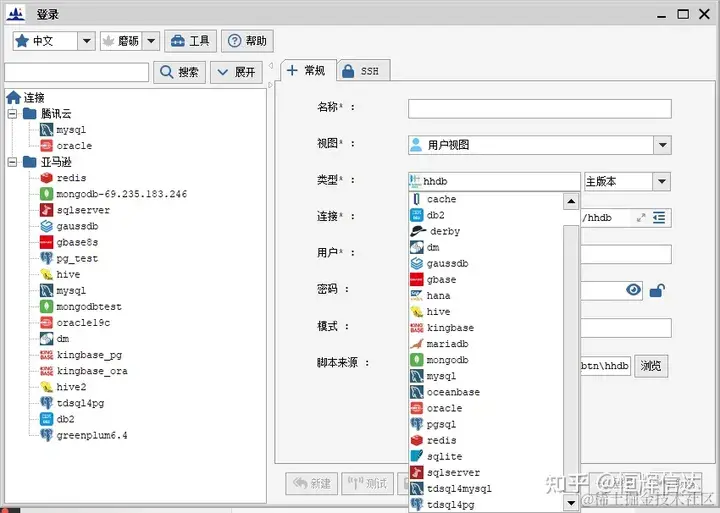Screen dimensions: 720x513
Task: Click the list icon in connection field
Action: tap(659, 218)
